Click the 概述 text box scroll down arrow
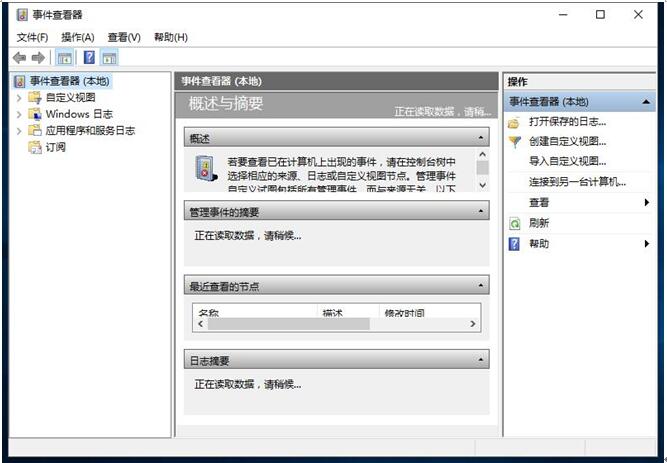 [x=482, y=185]
